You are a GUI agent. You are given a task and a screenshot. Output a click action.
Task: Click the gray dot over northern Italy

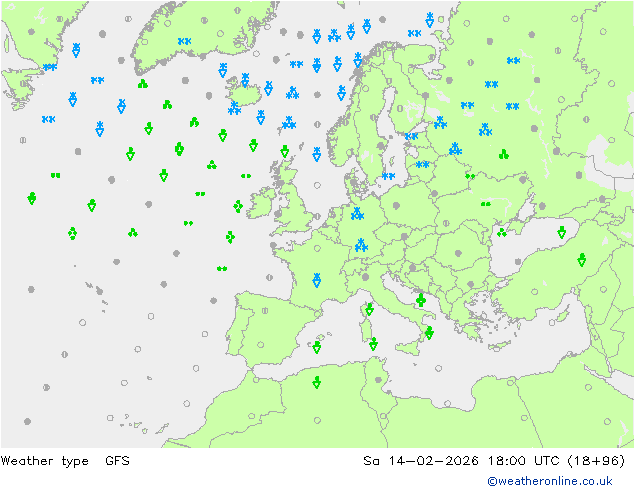click(x=366, y=277)
